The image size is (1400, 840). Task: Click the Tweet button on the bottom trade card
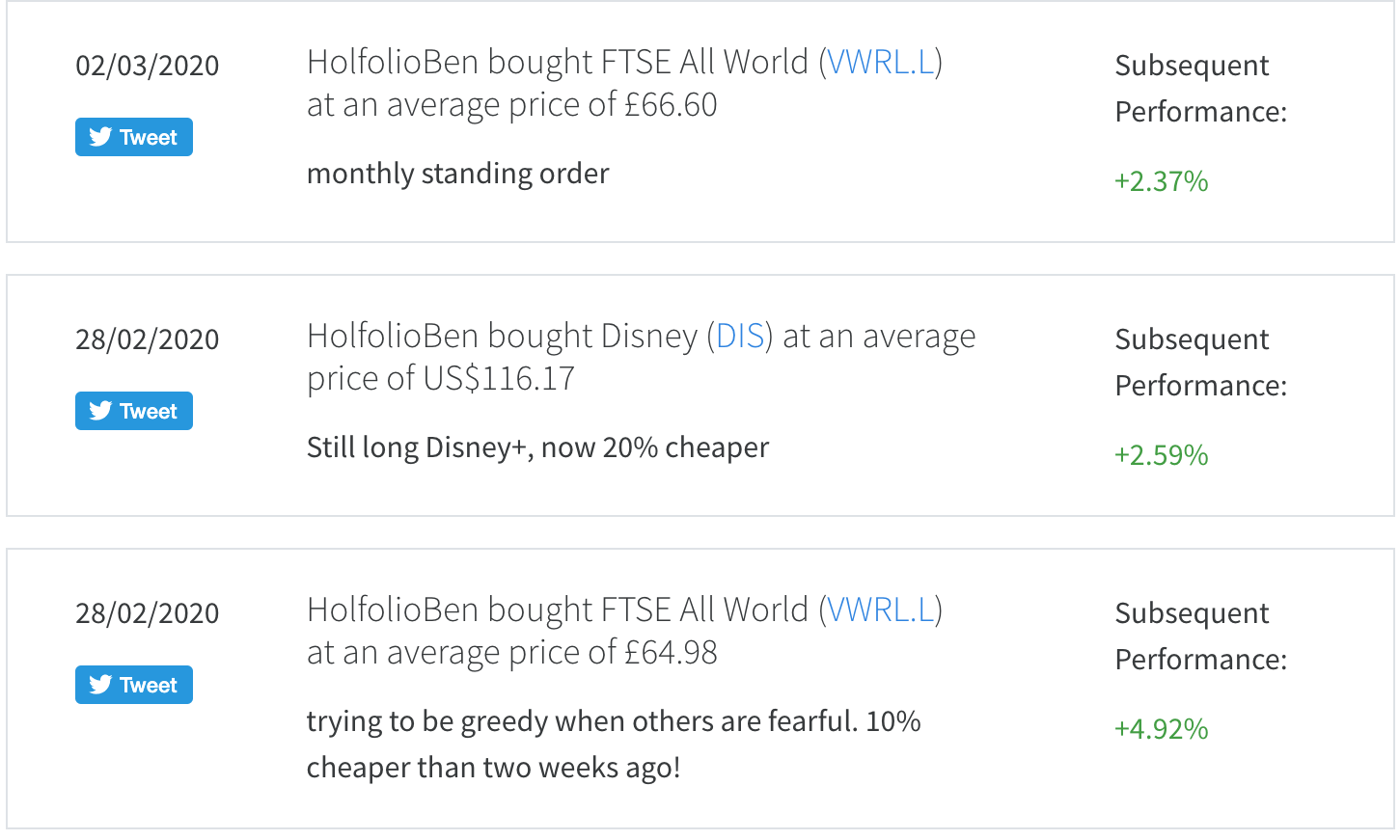[x=133, y=685]
